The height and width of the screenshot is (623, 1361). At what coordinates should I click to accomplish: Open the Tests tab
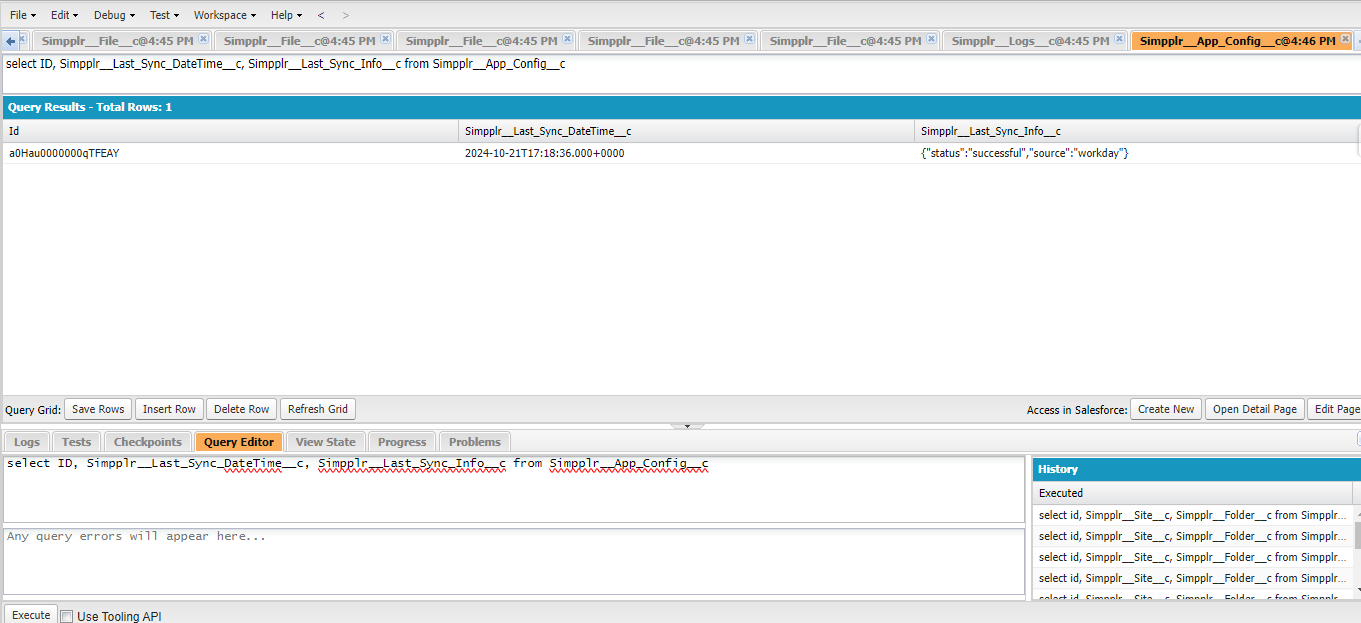[x=76, y=442]
